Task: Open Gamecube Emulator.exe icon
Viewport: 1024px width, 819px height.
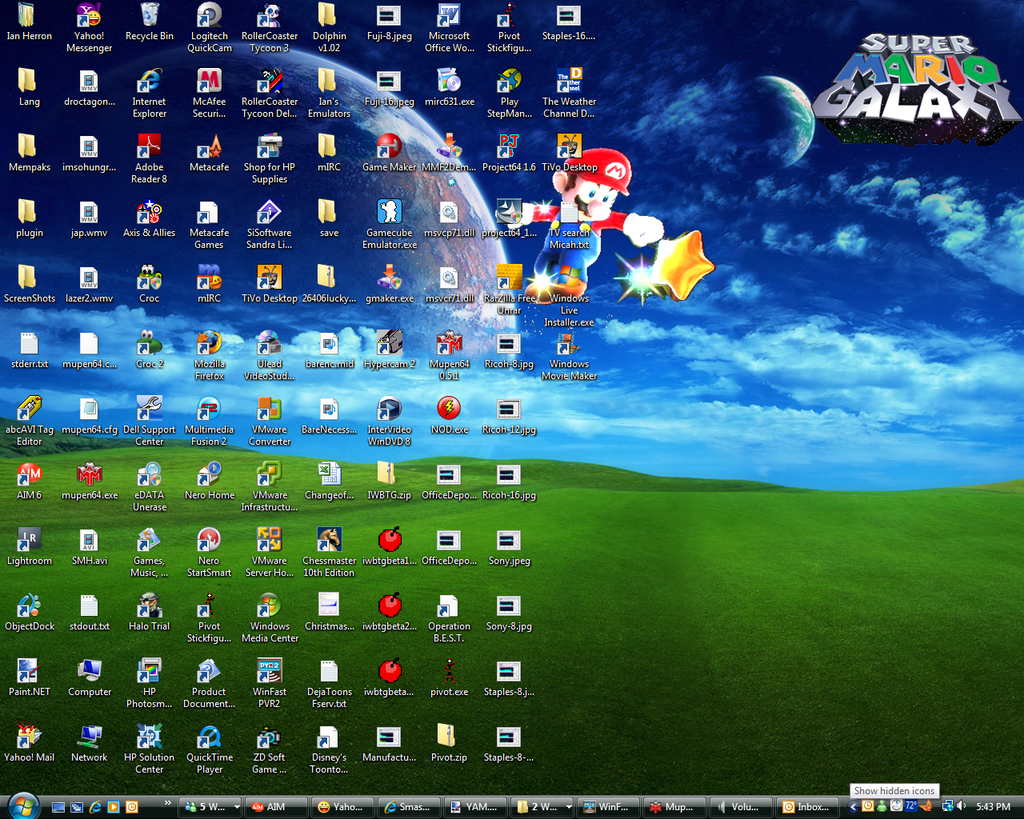Action: [x=389, y=225]
